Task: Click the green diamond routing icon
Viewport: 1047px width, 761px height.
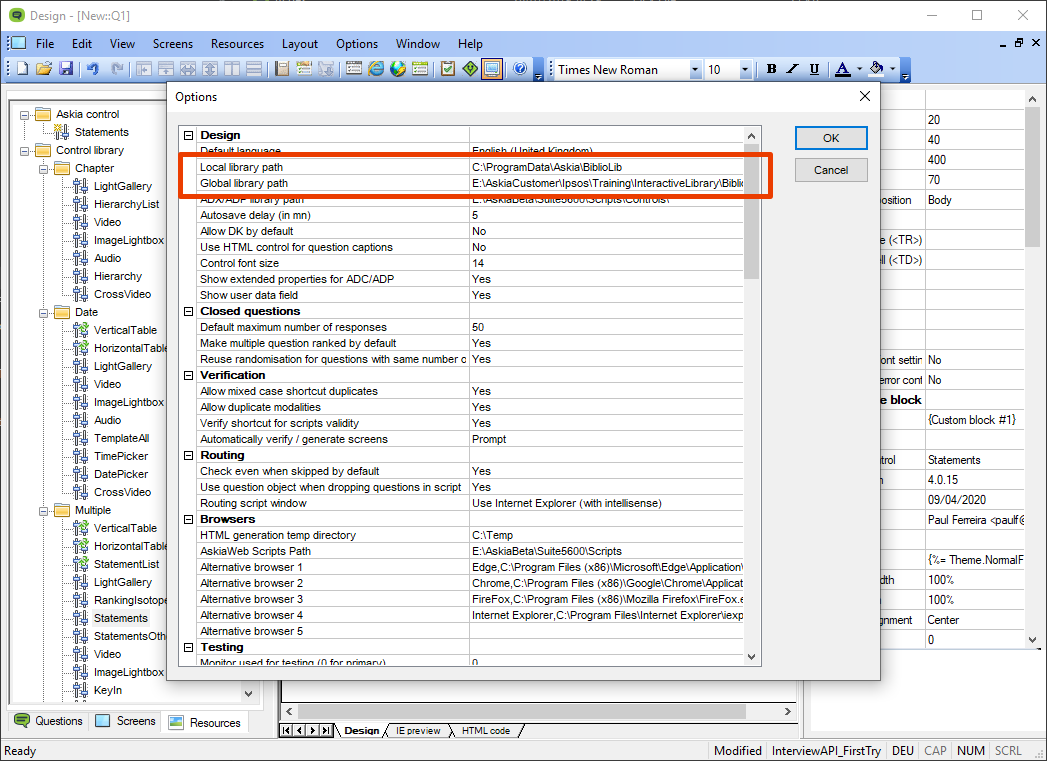Action: [x=470, y=69]
